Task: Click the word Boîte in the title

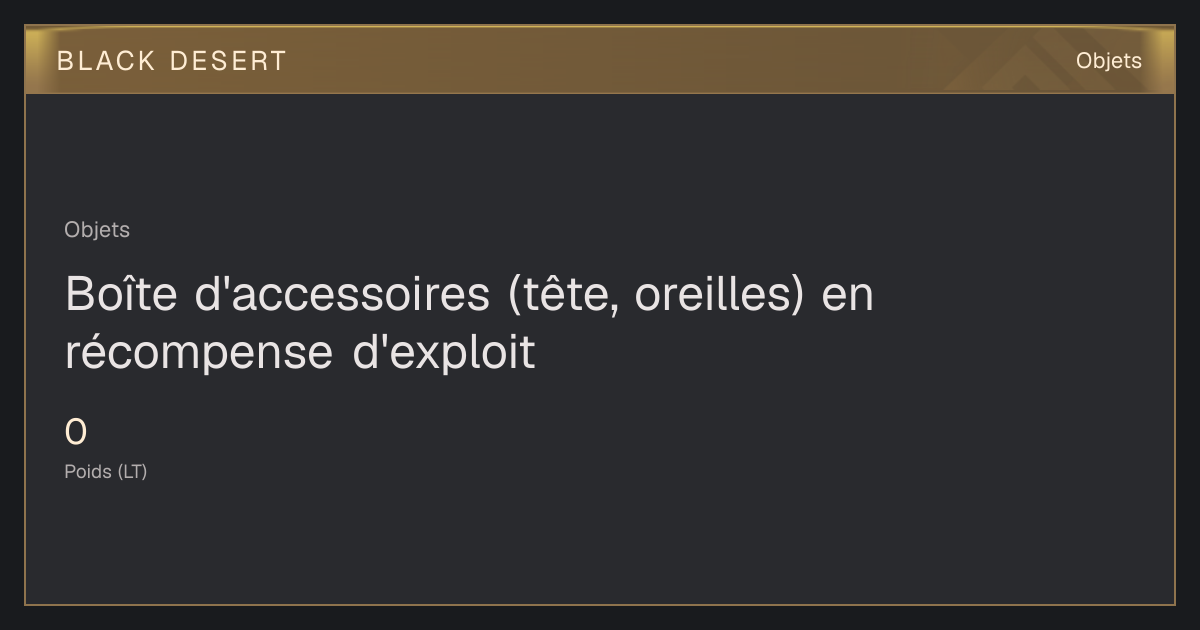Action: click(121, 295)
